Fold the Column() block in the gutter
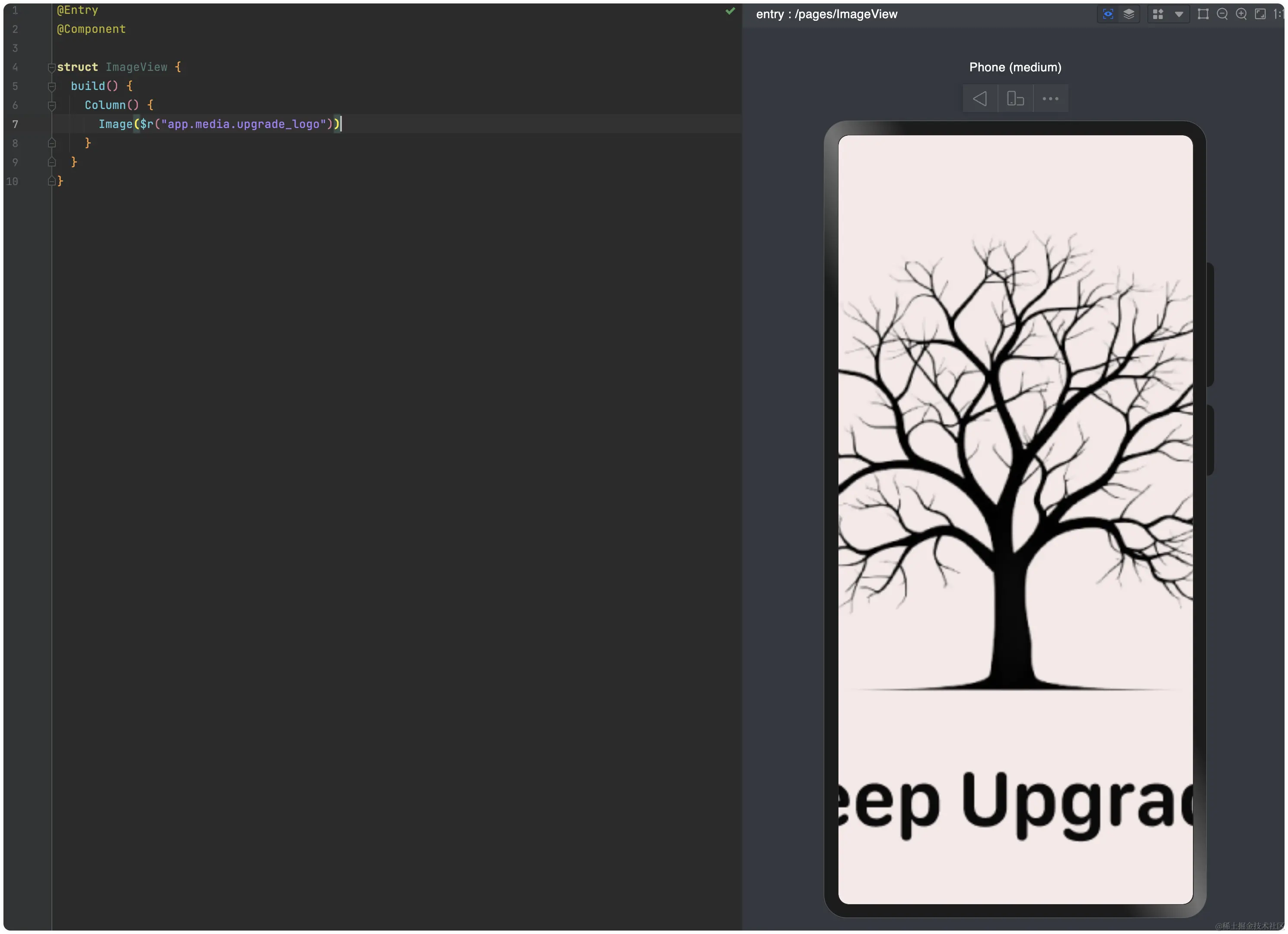The height and width of the screenshot is (934, 1288). pos(52,106)
